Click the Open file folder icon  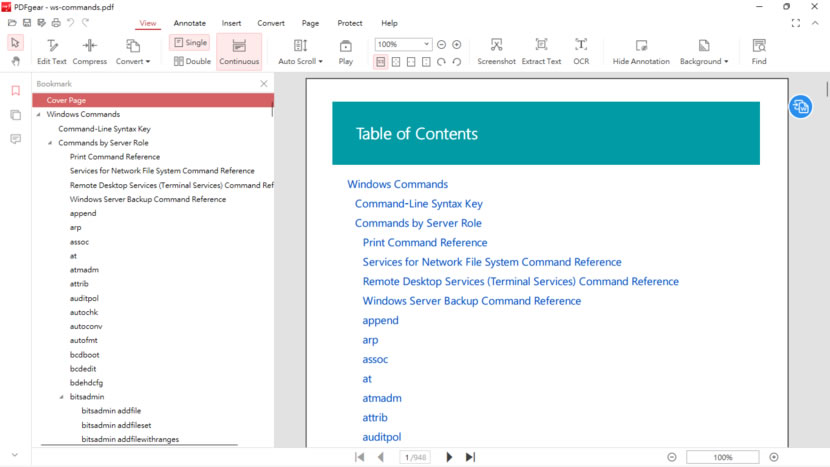tap(12, 23)
